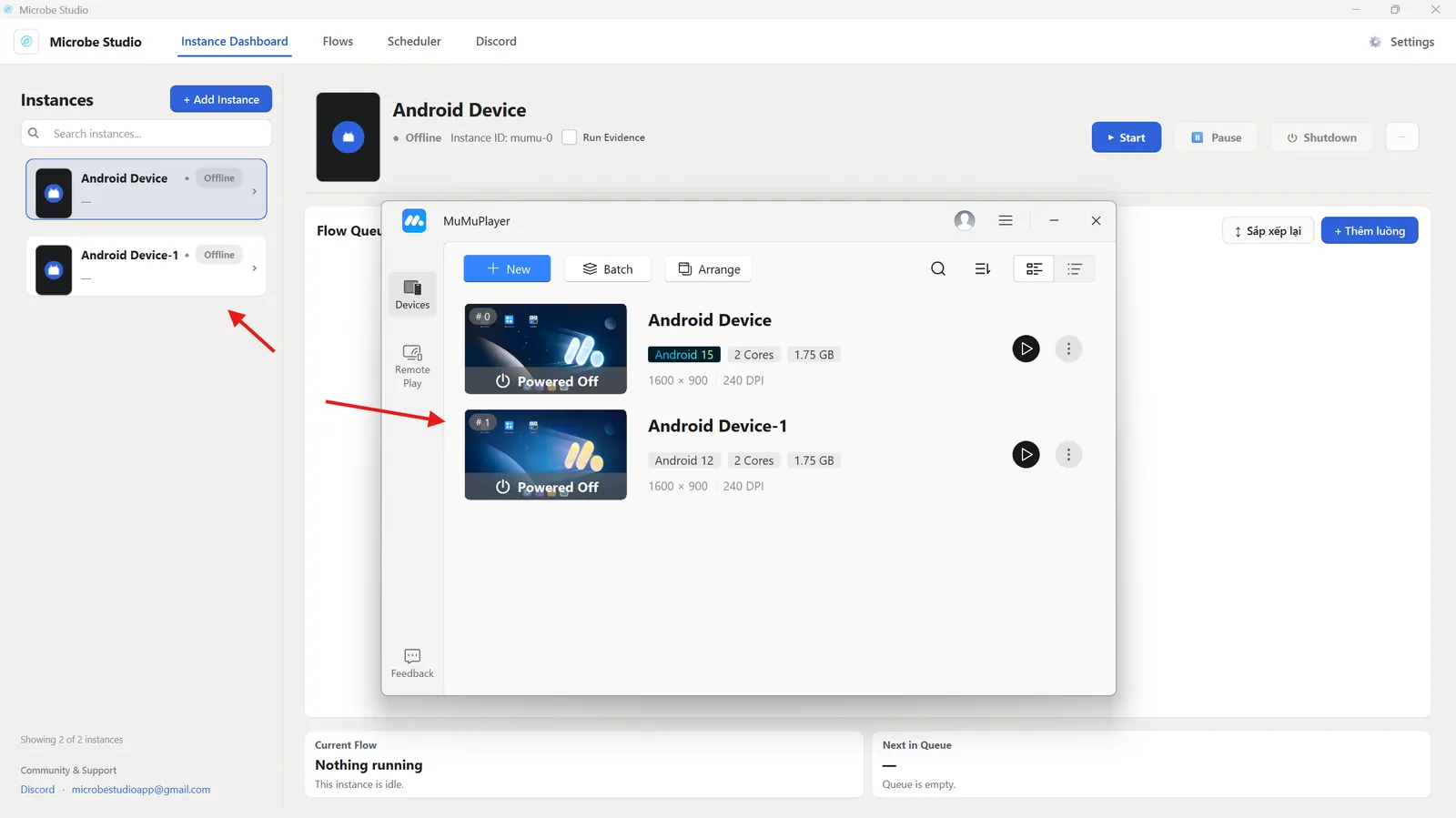This screenshot has height=818, width=1456.
Task: Switch MuMuPlayer to detailed card view
Action: 1034,268
